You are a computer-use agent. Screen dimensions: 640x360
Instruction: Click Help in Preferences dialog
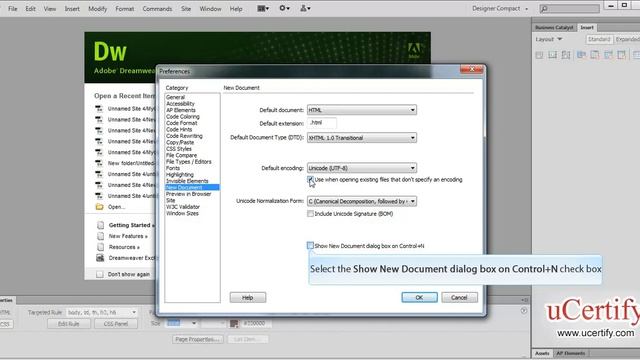(248, 298)
